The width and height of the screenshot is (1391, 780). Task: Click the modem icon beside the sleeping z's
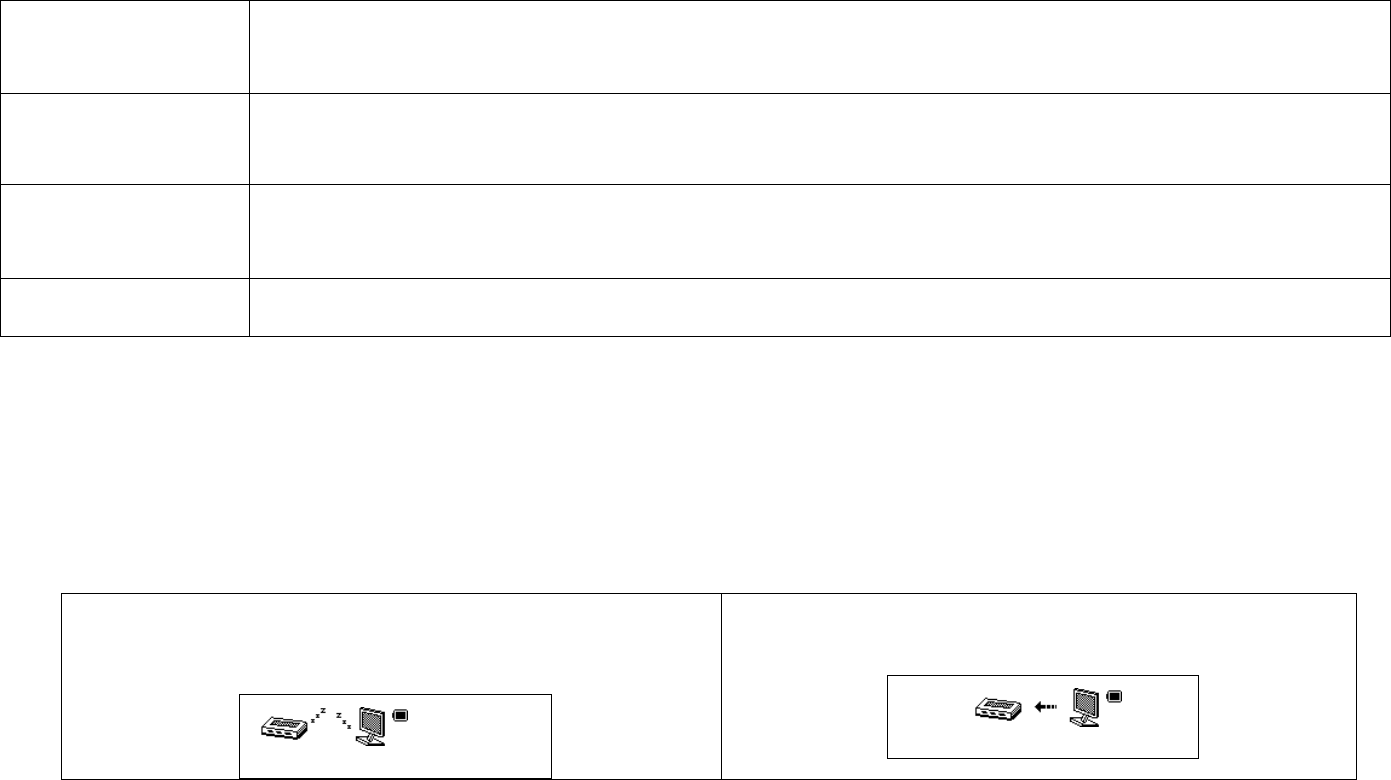[x=286, y=727]
